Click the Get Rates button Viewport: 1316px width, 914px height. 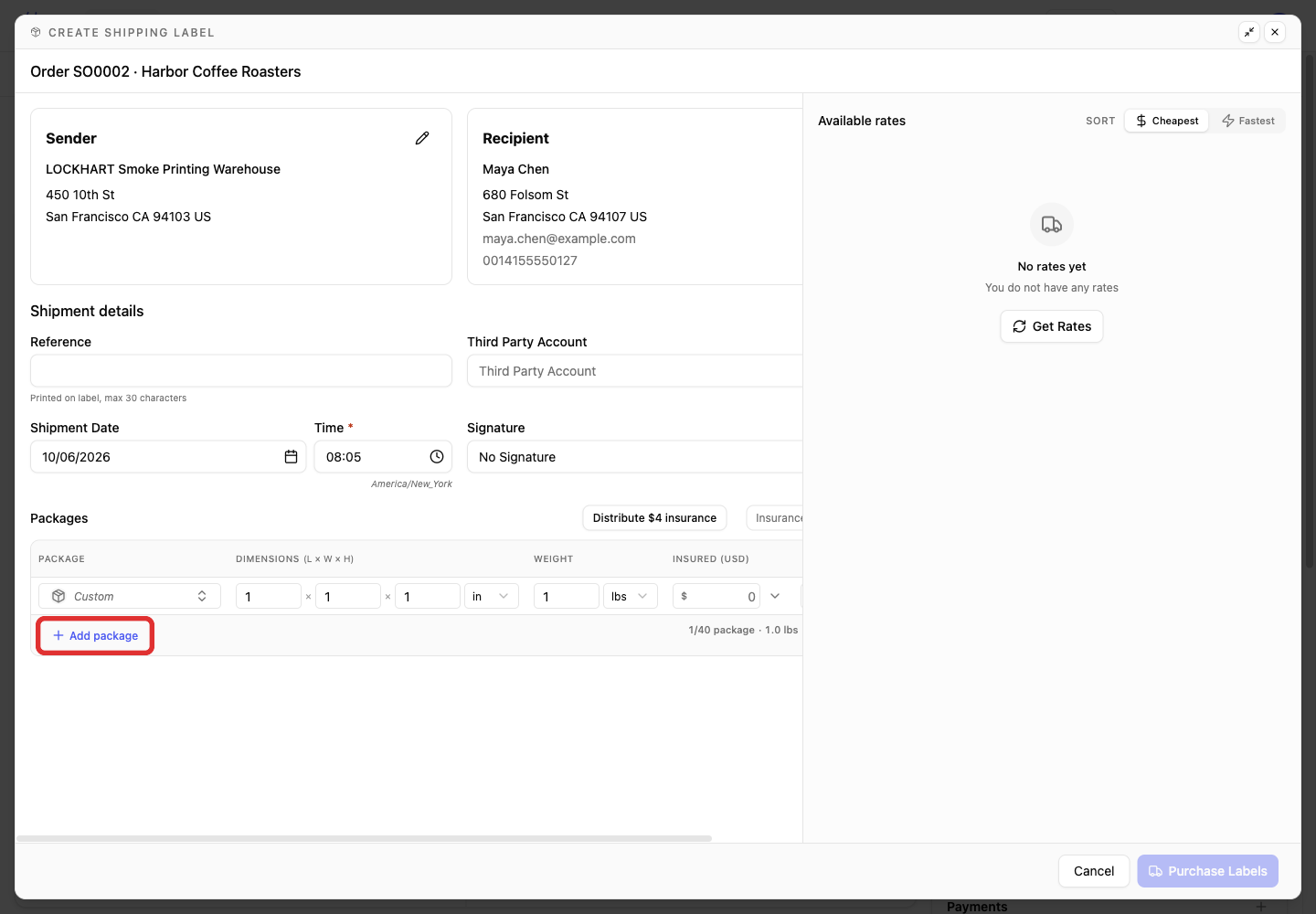tap(1052, 326)
